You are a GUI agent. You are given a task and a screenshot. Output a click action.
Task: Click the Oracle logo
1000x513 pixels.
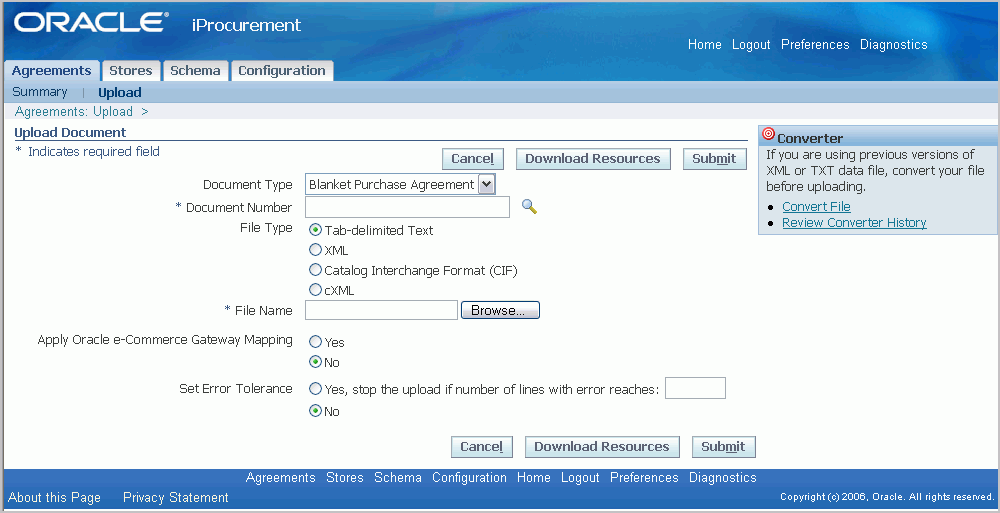coord(91,22)
